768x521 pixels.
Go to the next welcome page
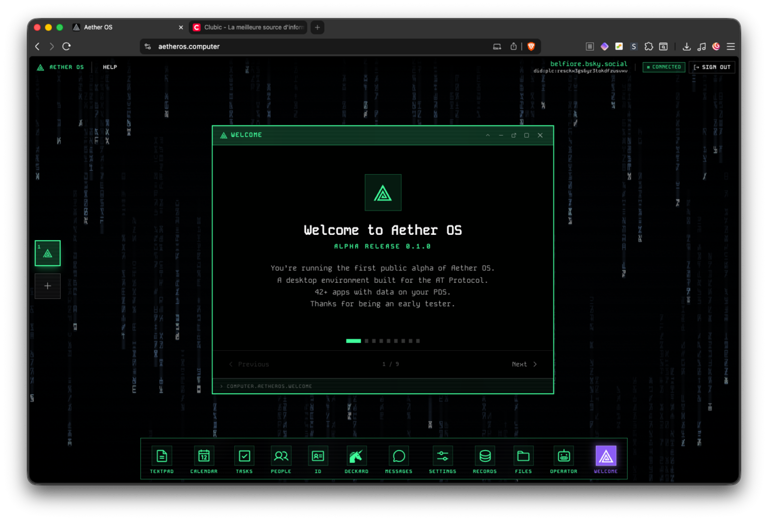click(x=524, y=364)
